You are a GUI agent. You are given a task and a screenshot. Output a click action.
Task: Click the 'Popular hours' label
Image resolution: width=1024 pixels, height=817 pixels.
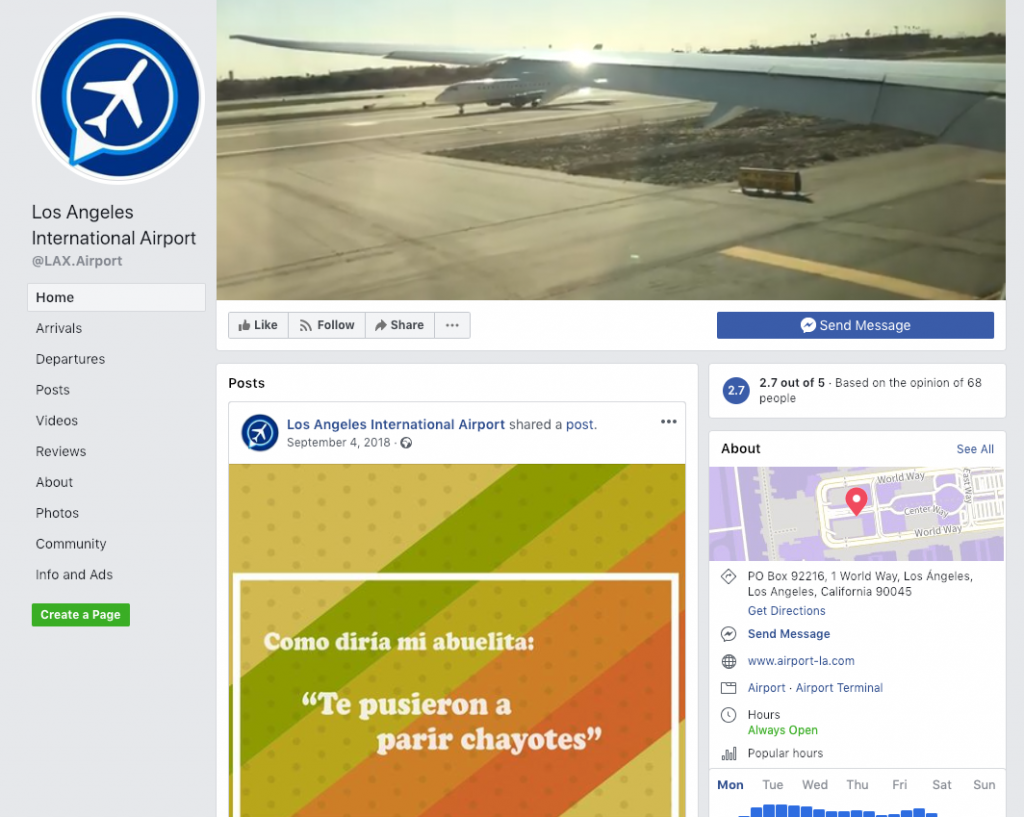pyautogui.click(x=785, y=754)
